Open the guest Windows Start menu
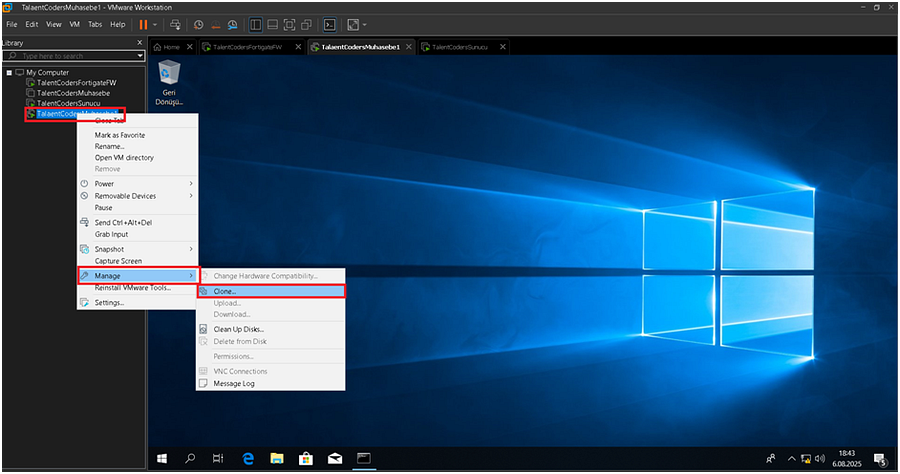The width and height of the screenshot is (900, 474). pos(162,459)
